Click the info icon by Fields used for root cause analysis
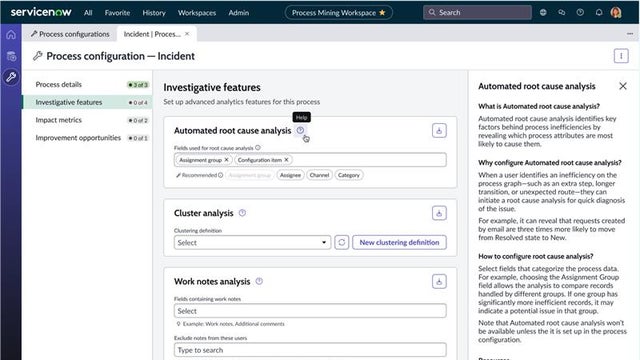 click(258, 148)
